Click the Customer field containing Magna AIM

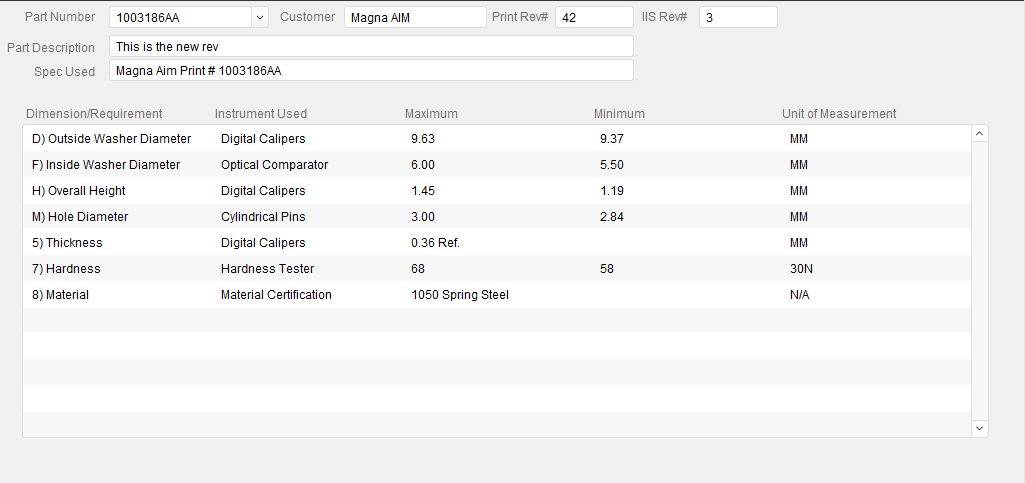414,17
